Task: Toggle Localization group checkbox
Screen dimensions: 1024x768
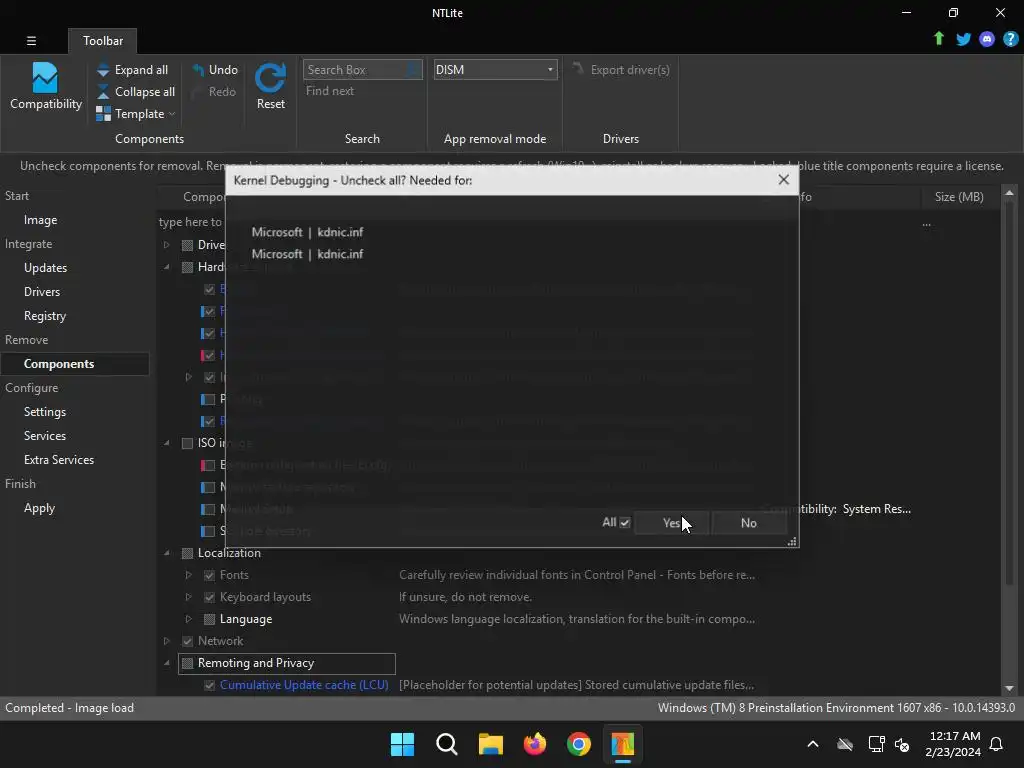Action: pos(187,553)
